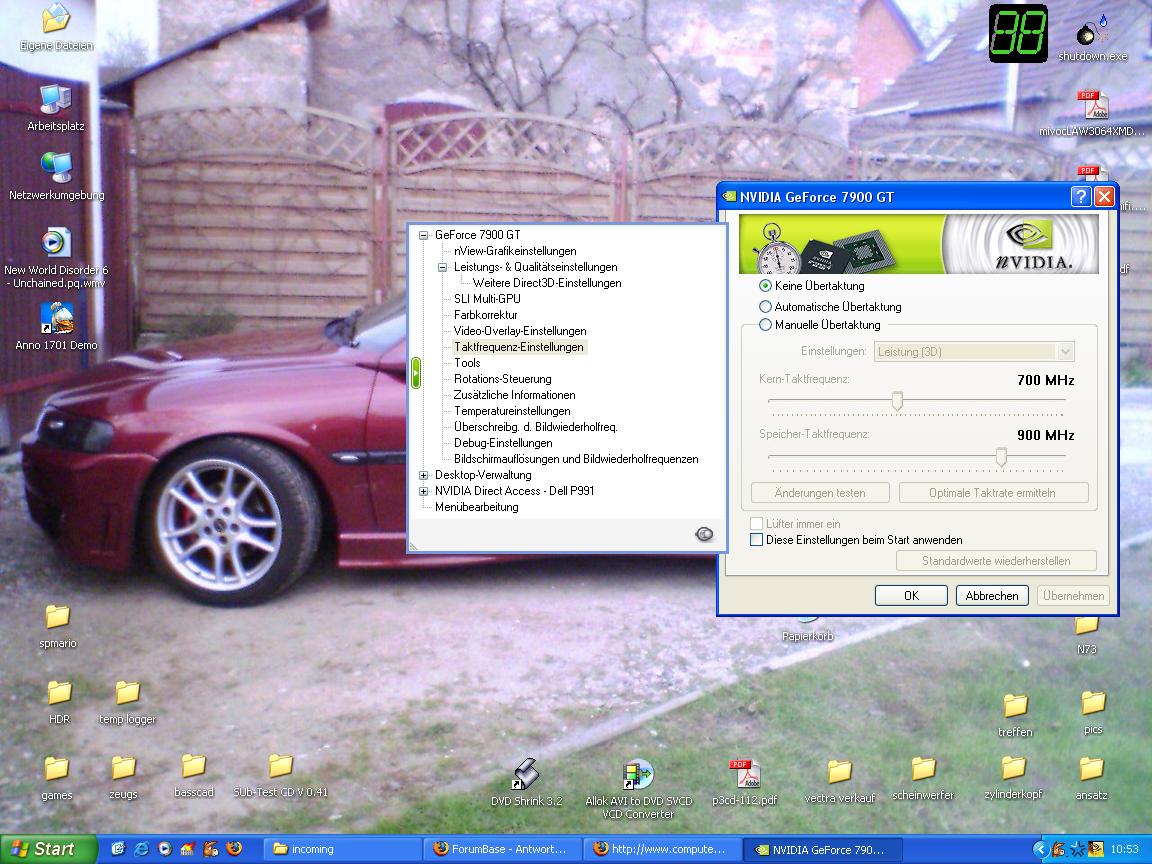Open nView-Grafikeinstellungen tree entry
This screenshot has height=864, width=1152.
pyautogui.click(x=515, y=251)
